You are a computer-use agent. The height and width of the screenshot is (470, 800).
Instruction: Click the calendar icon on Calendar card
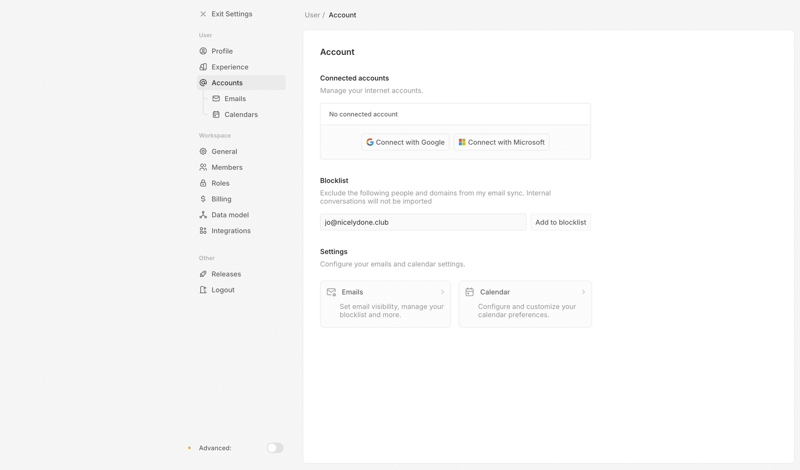click(469, 292)
